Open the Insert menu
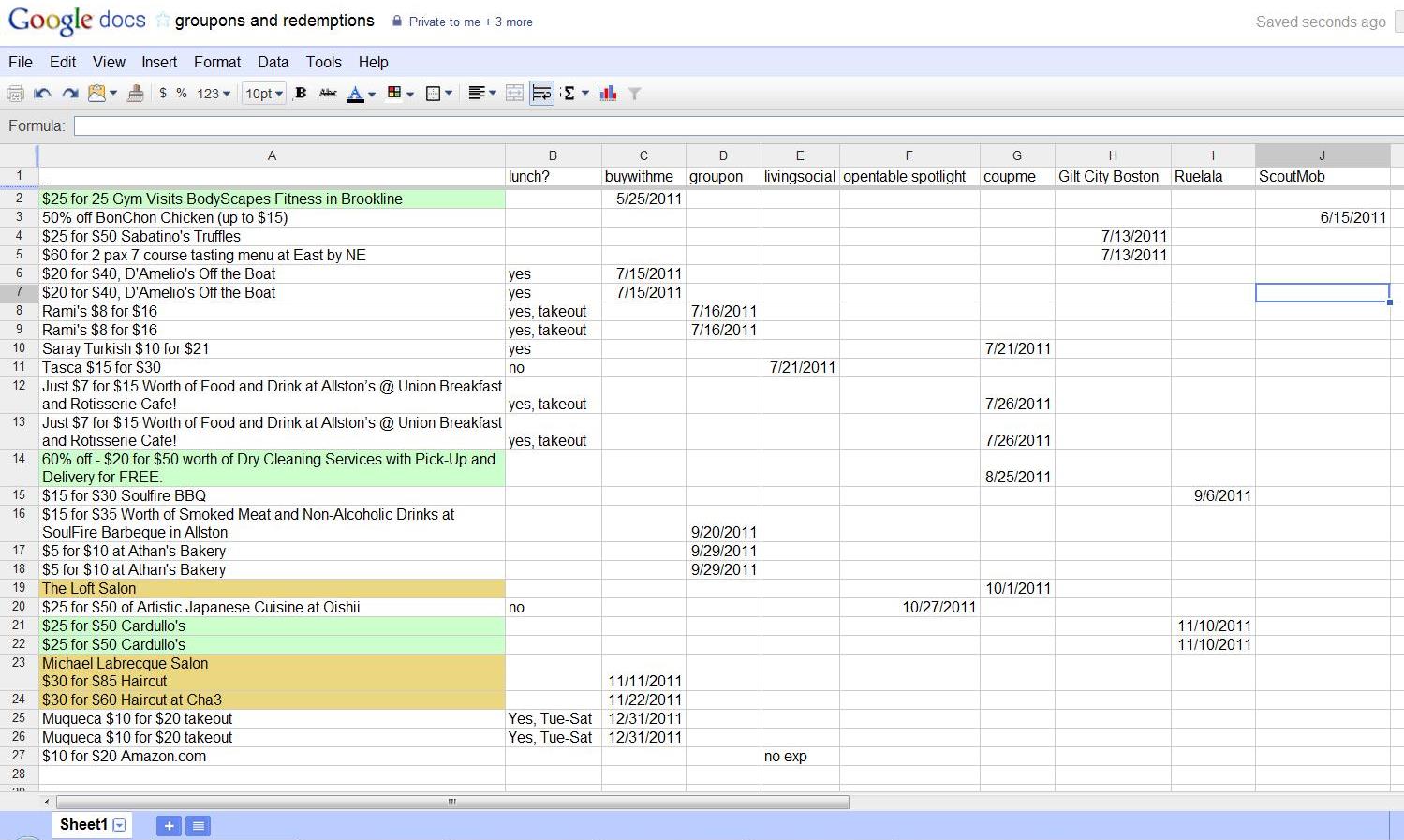Viewport: 1404px width, 840px height. coord(159,62)
